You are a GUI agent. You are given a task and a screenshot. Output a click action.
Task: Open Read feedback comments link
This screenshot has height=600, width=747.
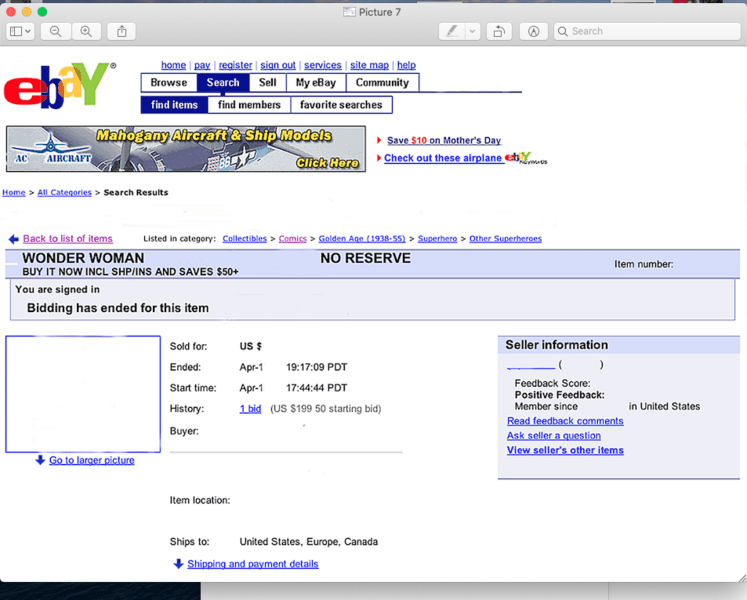(565, 421)
